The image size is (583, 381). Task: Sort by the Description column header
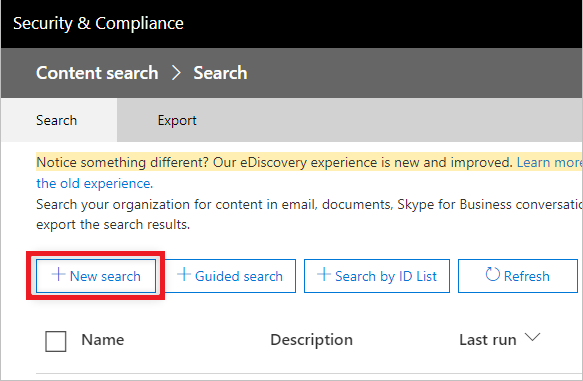click(312, 340)
